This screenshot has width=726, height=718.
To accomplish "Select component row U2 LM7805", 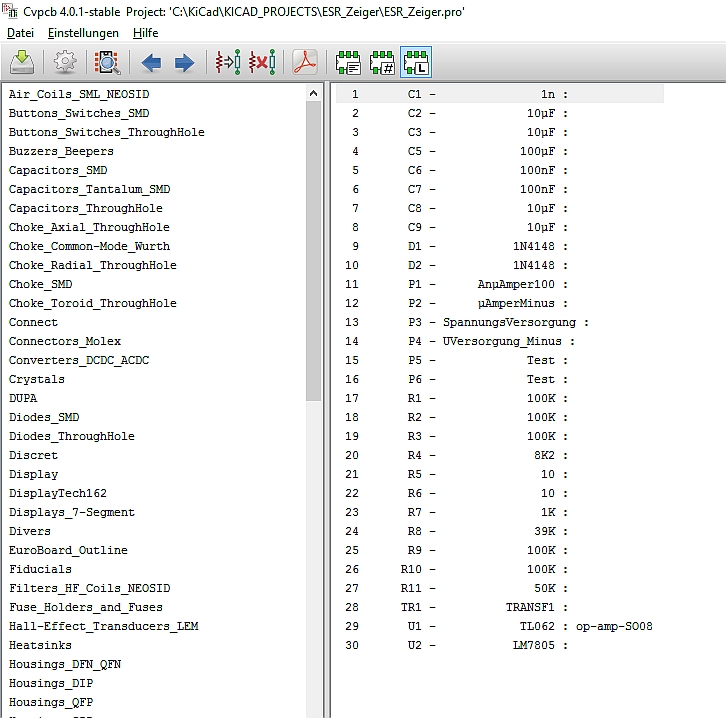I will pos(500,645).
